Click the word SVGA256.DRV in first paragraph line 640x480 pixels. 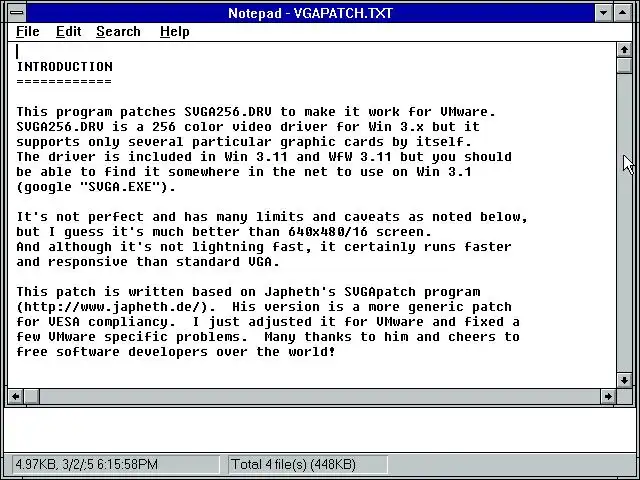228,111
